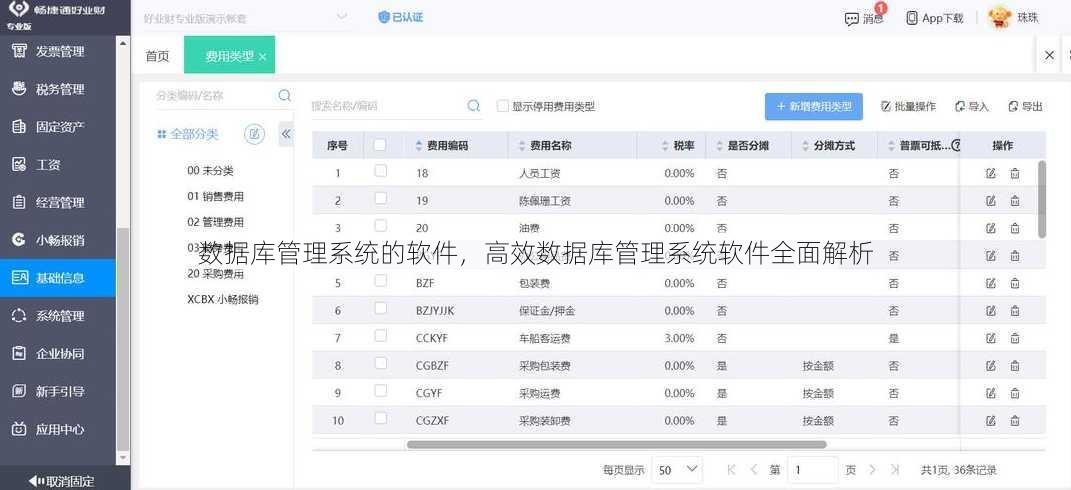The height and width of the screenshot is (490, 1071).
Task: Select XCBX 小畅报销 category
Action: tap(223, 299)
